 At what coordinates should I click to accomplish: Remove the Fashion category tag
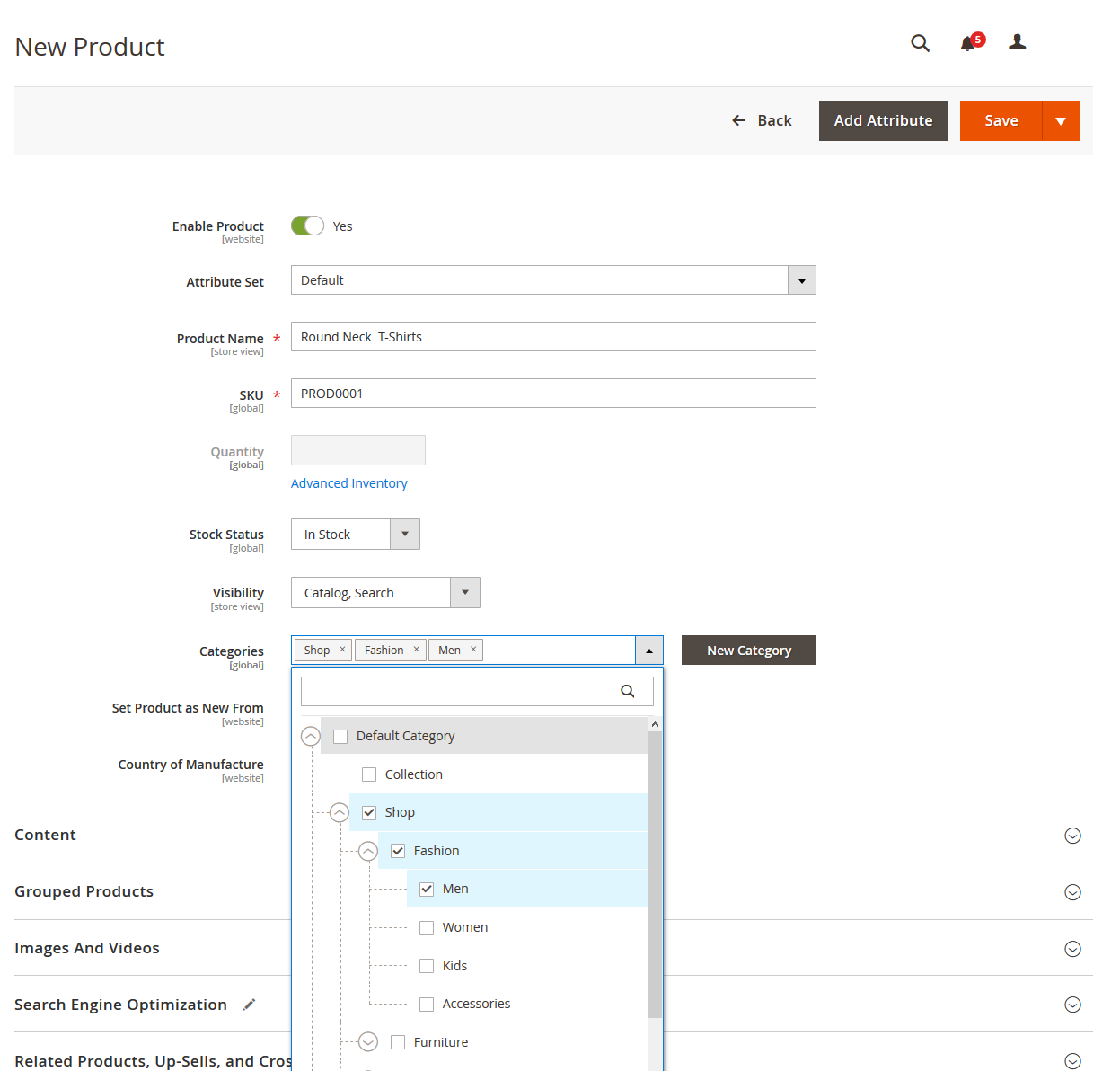(x=416, y=650)
